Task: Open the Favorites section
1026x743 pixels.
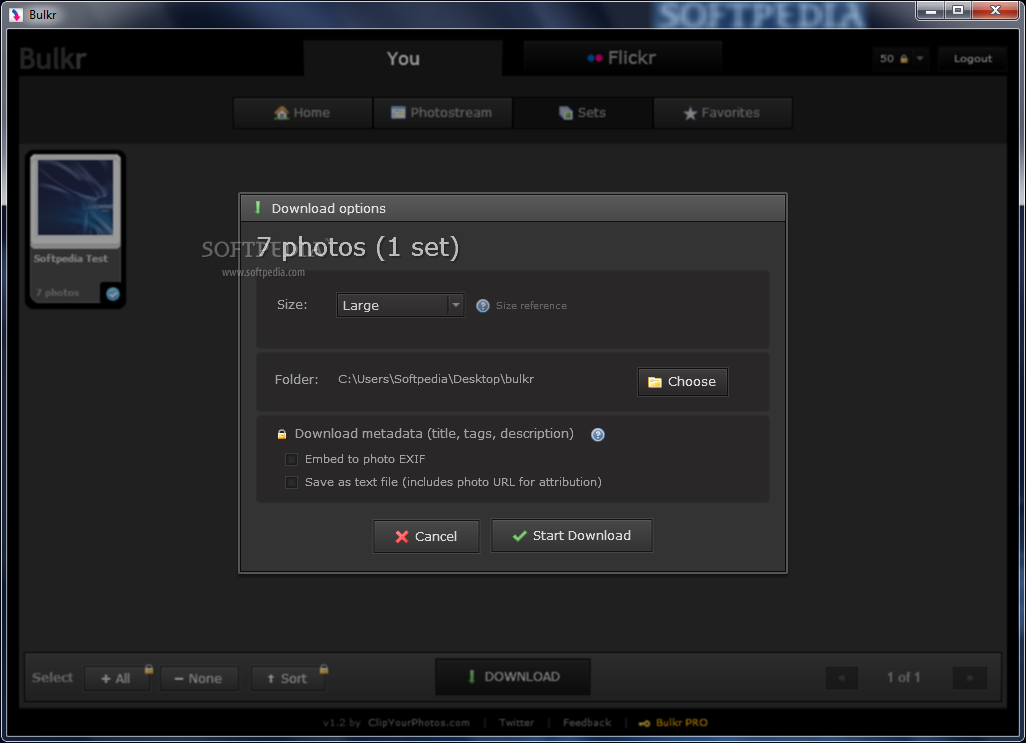Action: click(722, 112)
